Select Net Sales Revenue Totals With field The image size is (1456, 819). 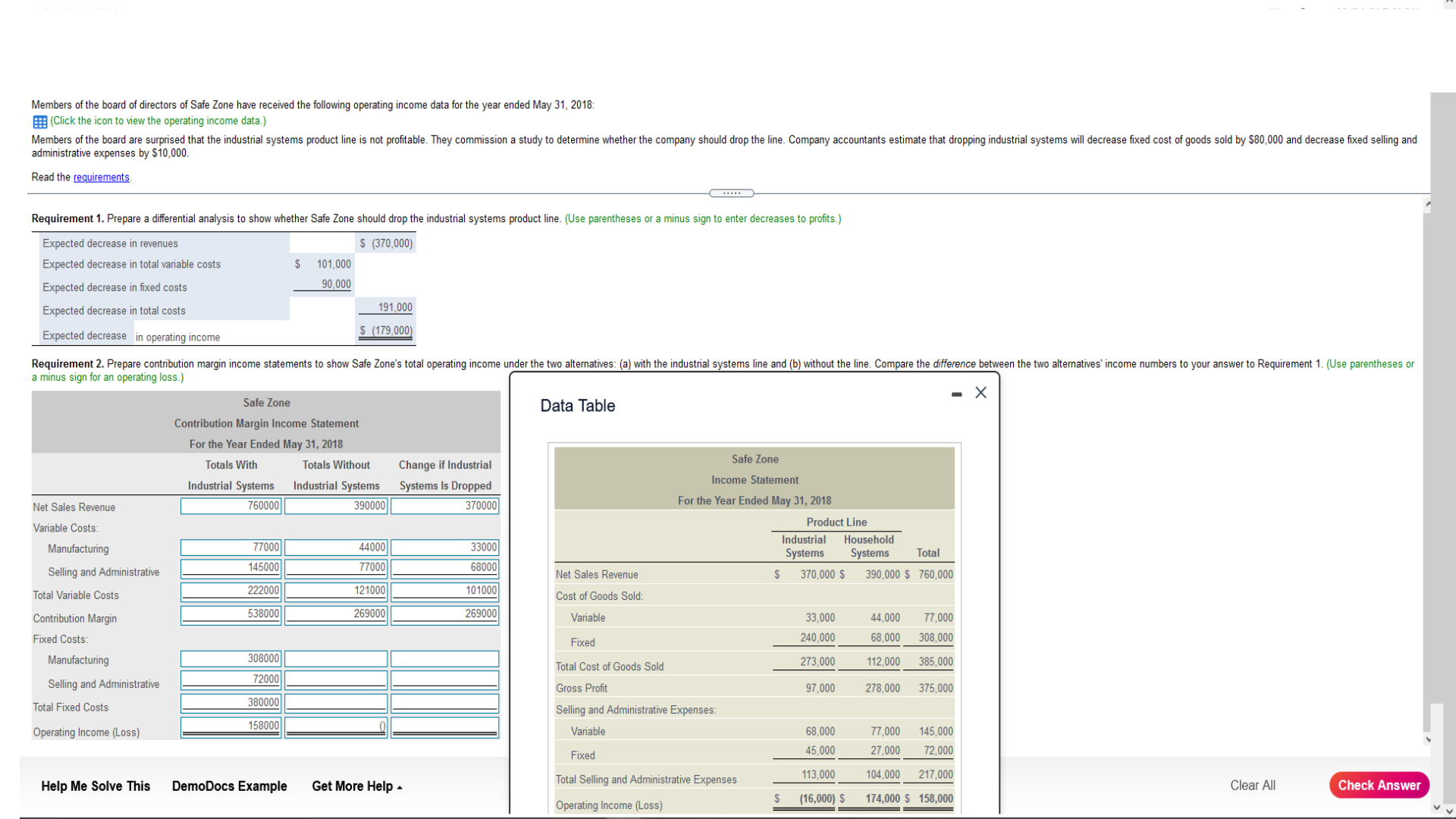pos(231,506)
